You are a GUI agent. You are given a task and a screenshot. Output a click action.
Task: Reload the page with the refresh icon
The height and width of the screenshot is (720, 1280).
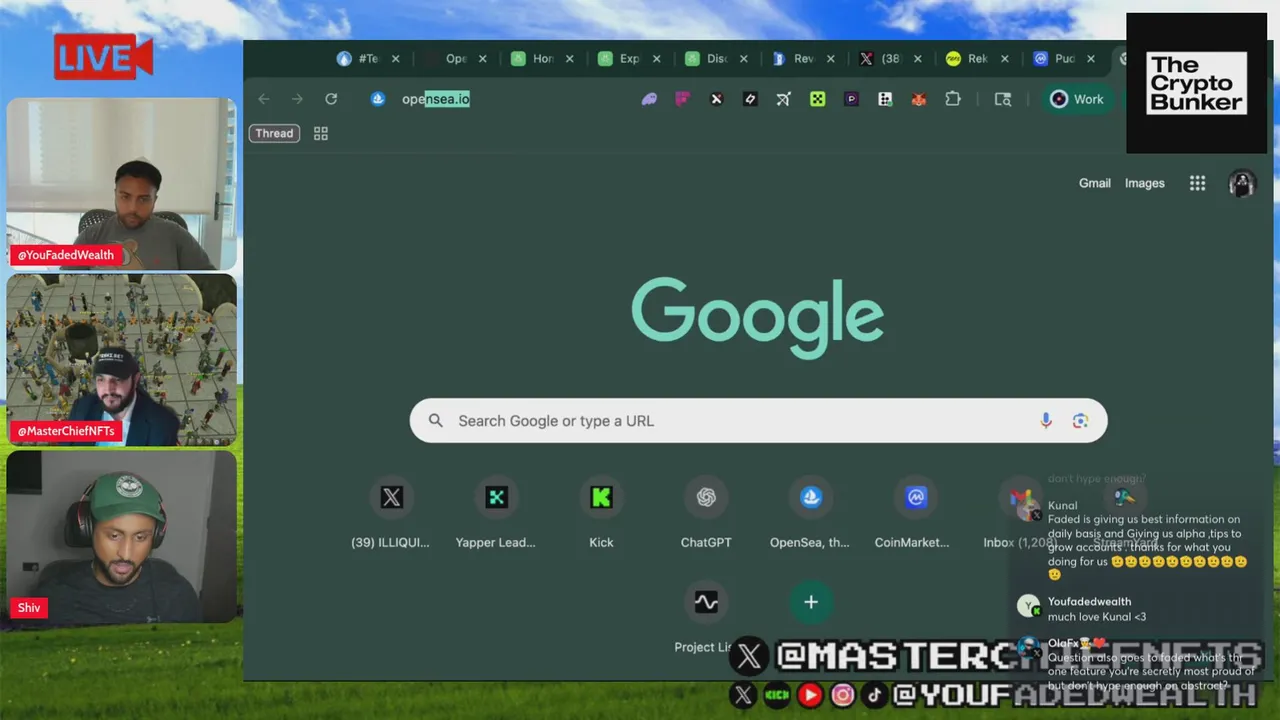[x=331, y=99]
